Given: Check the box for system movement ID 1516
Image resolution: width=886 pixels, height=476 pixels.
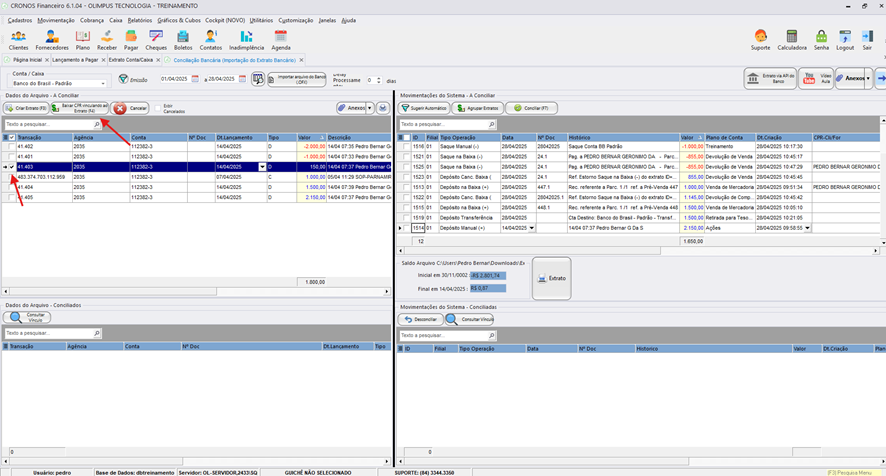Looking at the screenshot, I should (406, 146).
